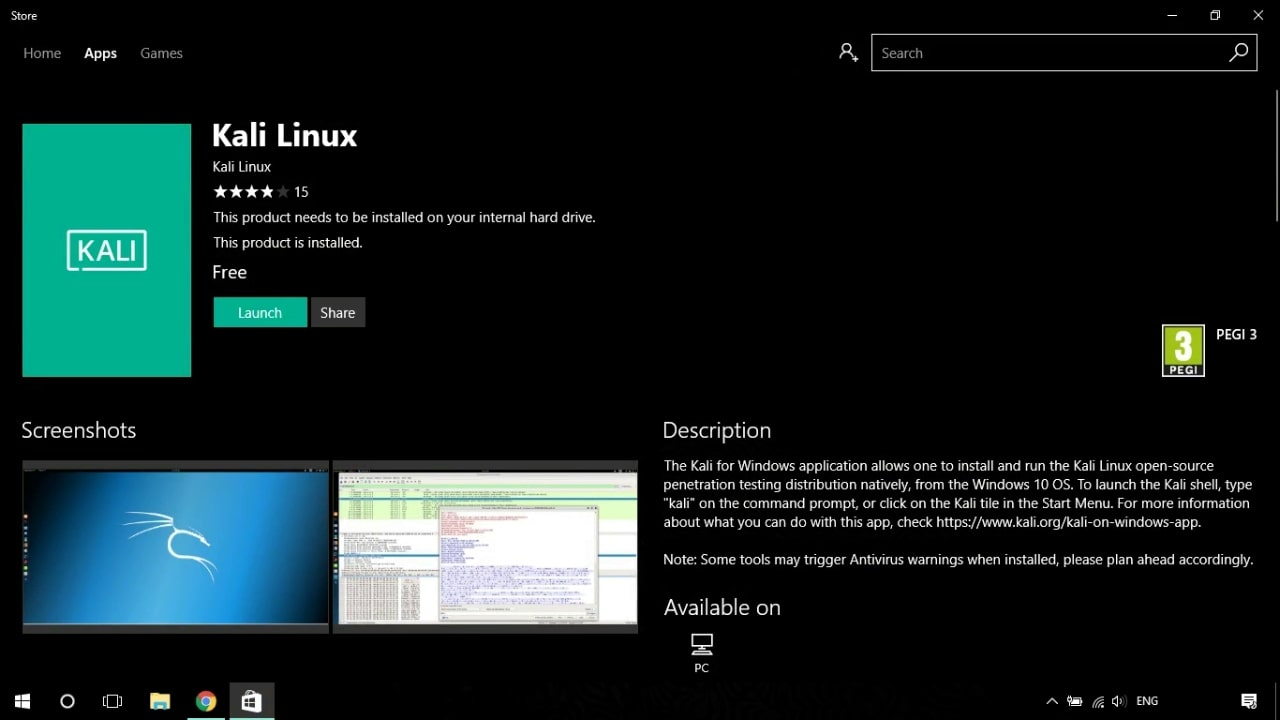Click the Wi-Fi network tray icon

[x=1098, y=701]
